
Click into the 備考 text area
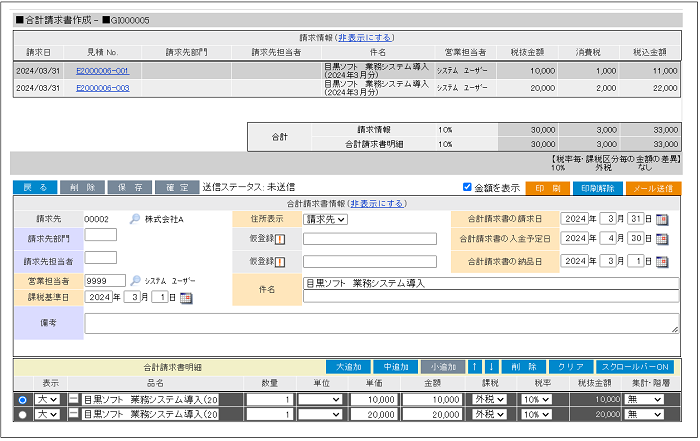click(380, 323)
